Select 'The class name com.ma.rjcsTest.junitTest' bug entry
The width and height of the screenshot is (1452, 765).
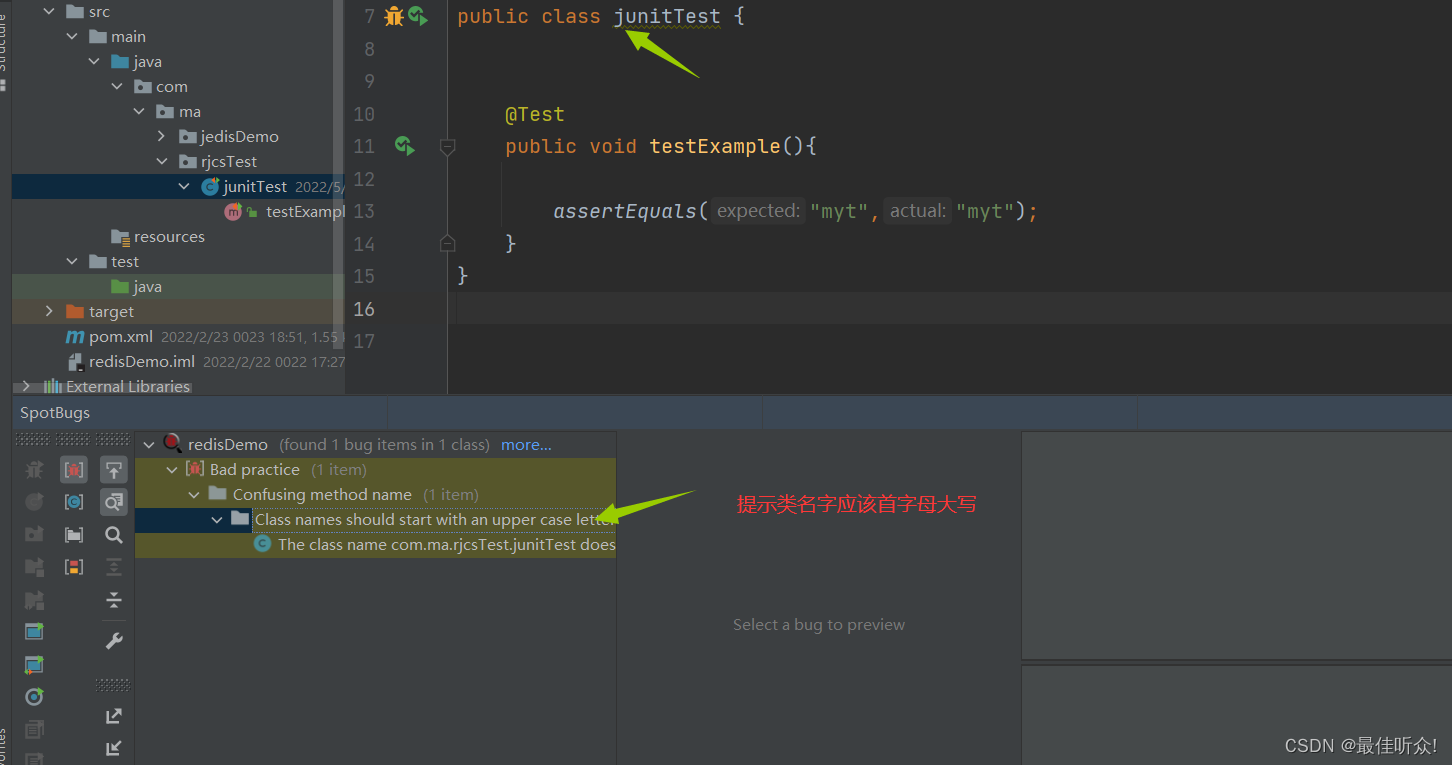pyautogui.click(x=446, y=544)
